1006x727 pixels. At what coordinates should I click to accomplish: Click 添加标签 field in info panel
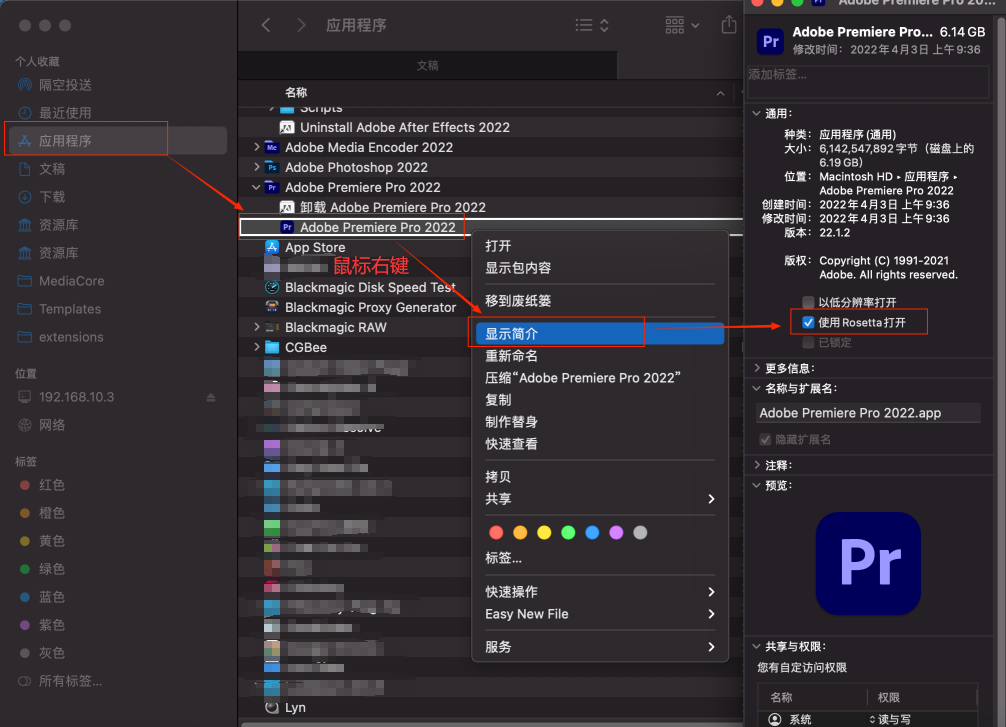coord(868,80)
